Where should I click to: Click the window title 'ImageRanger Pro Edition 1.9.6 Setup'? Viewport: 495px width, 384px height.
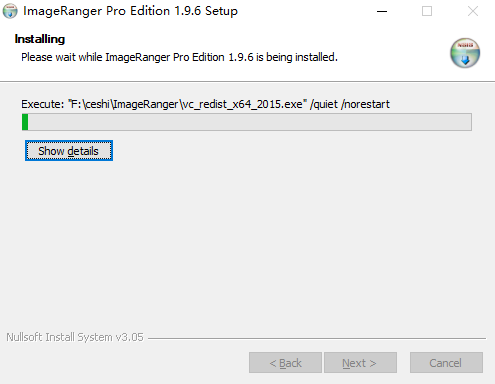(x=130, y=11)
